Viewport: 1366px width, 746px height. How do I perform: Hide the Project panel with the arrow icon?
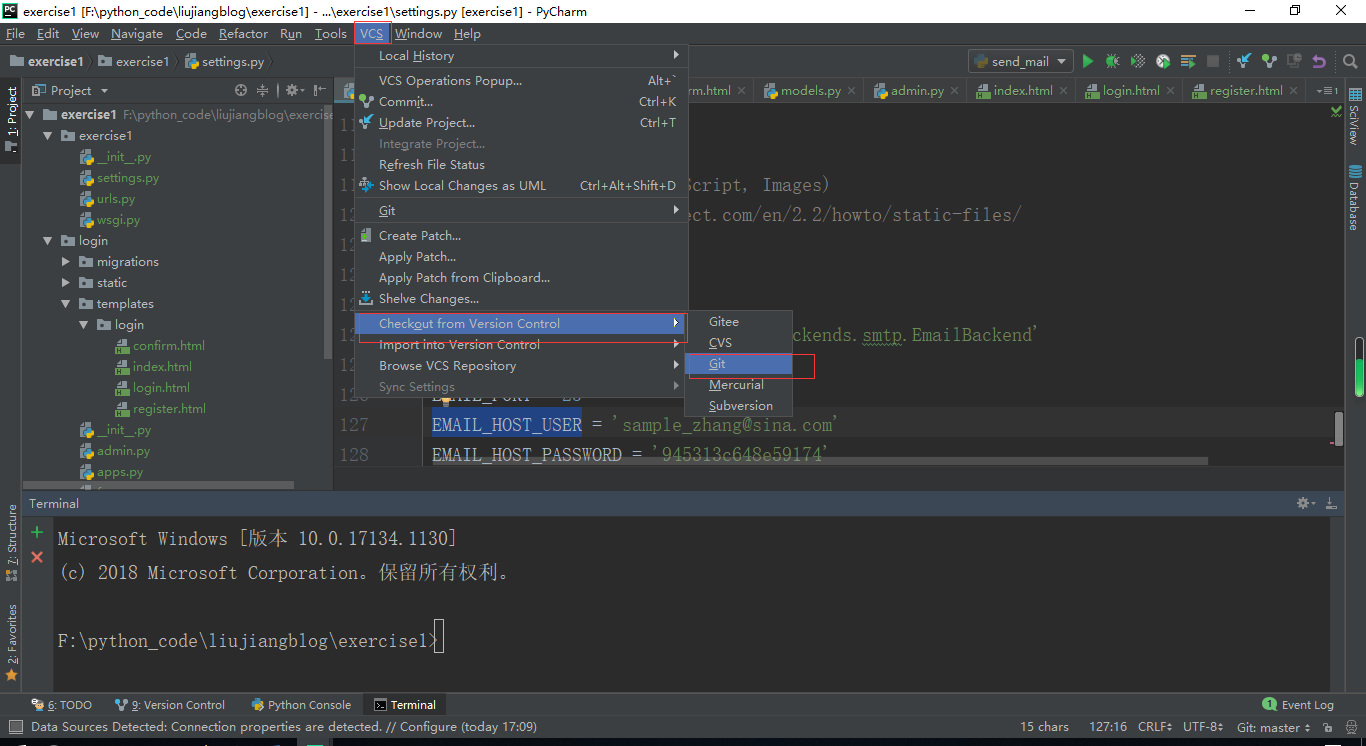click(x=319, y=90)
